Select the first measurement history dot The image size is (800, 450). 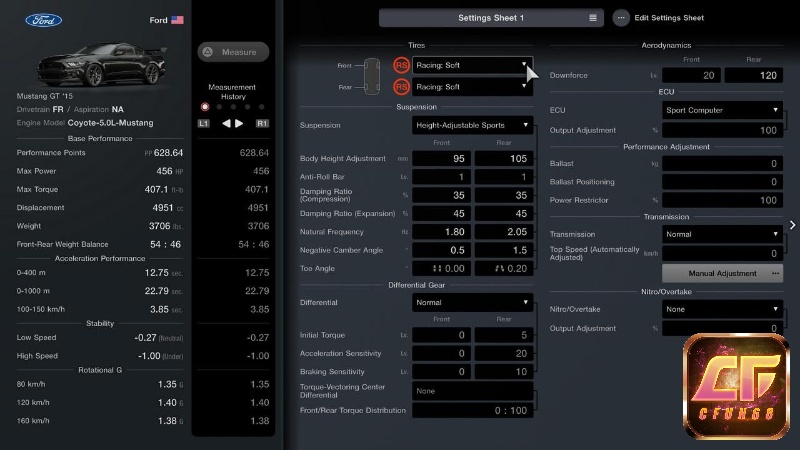(x=205, y=106)
